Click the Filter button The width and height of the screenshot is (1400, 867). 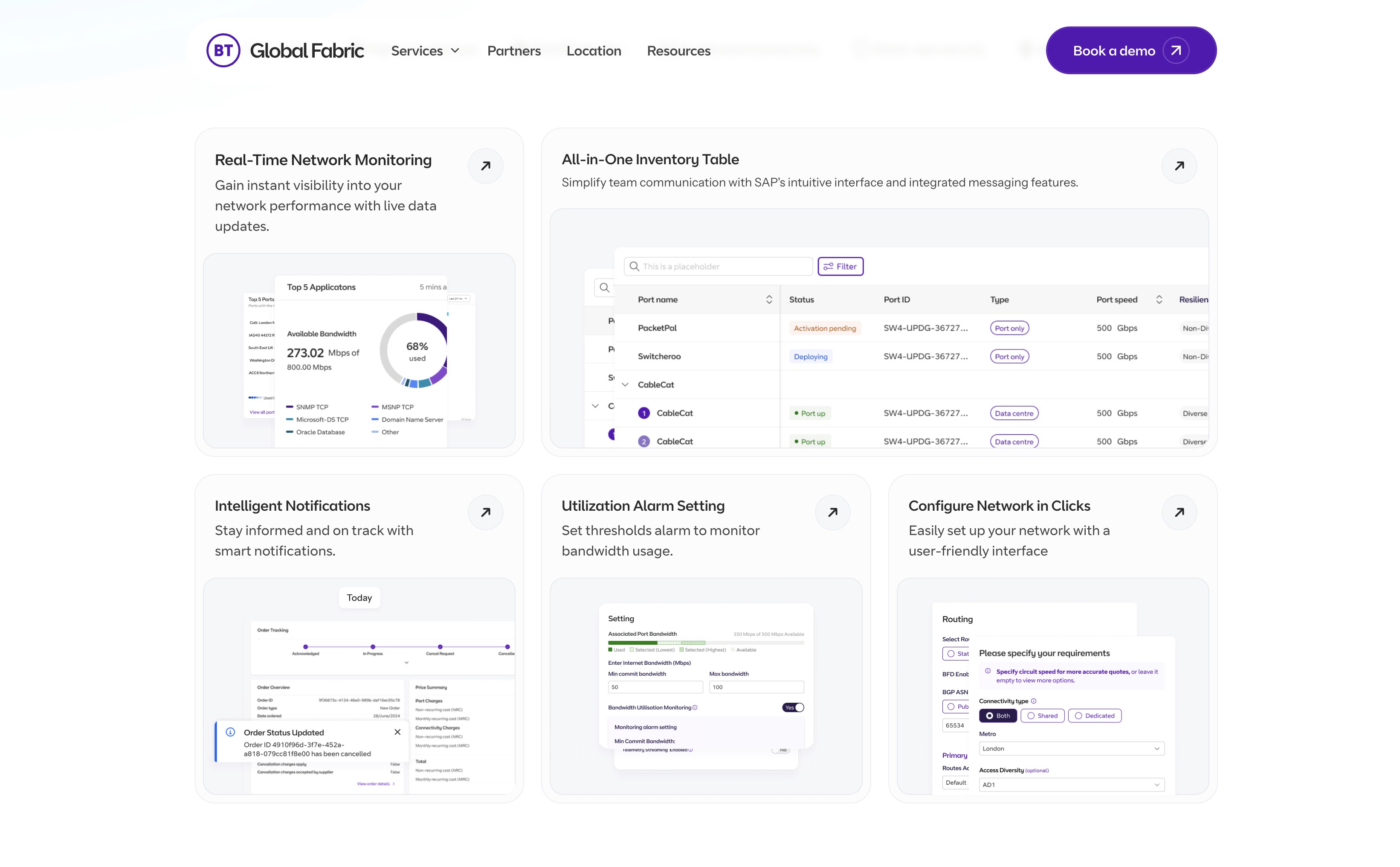tap(840, 266)
